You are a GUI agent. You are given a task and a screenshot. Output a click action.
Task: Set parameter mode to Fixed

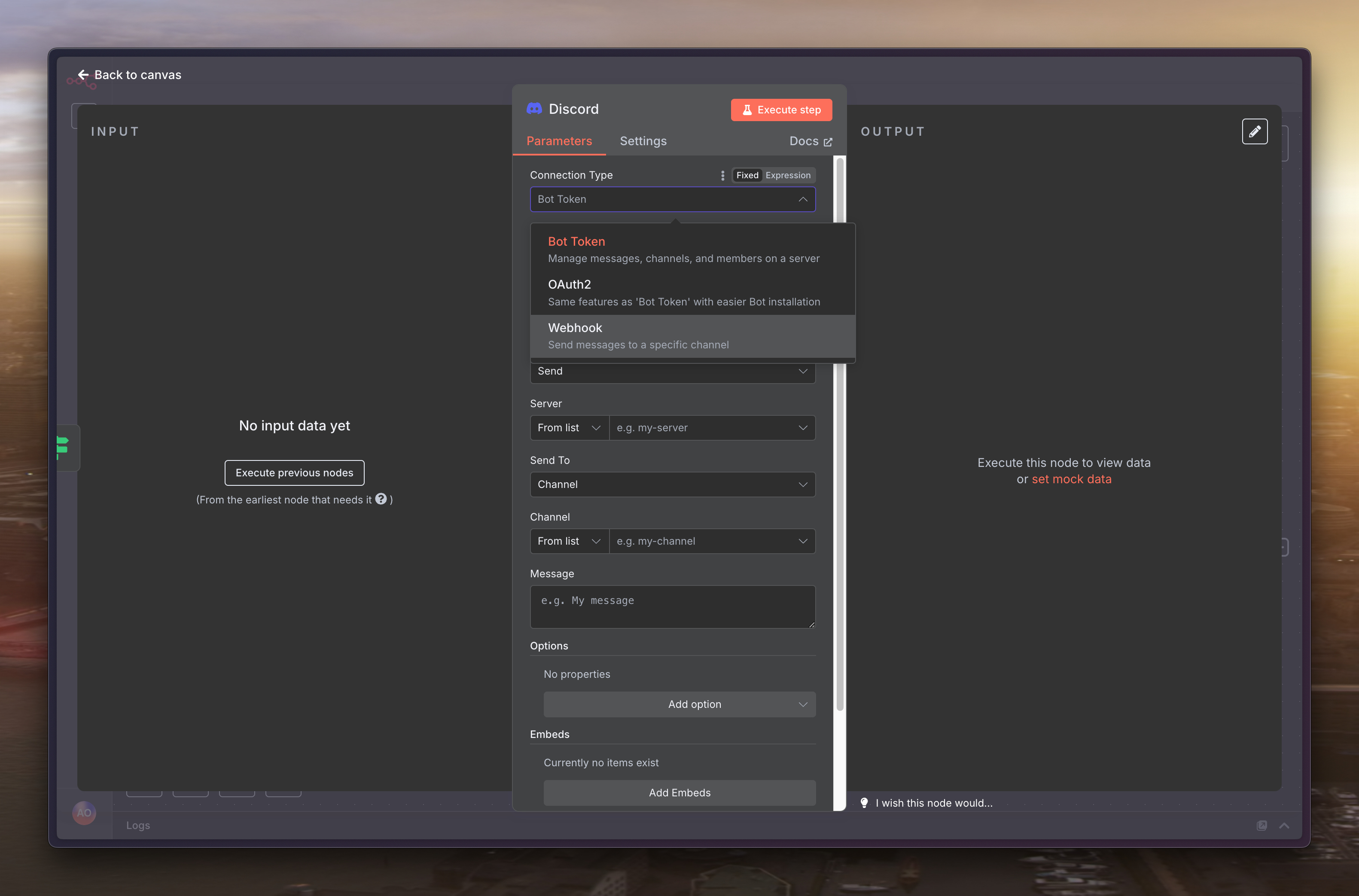click(x=747, y=175)
